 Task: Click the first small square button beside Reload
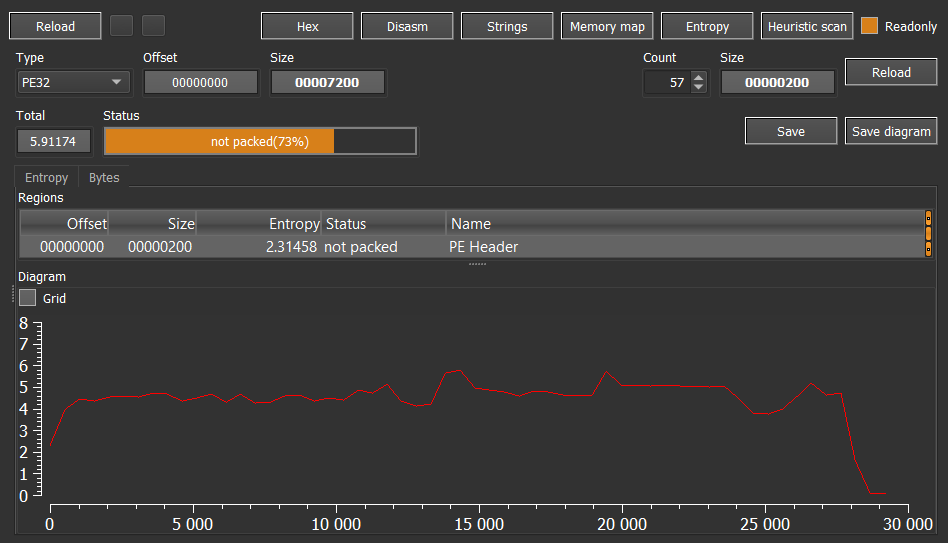[x=121, y=26]
